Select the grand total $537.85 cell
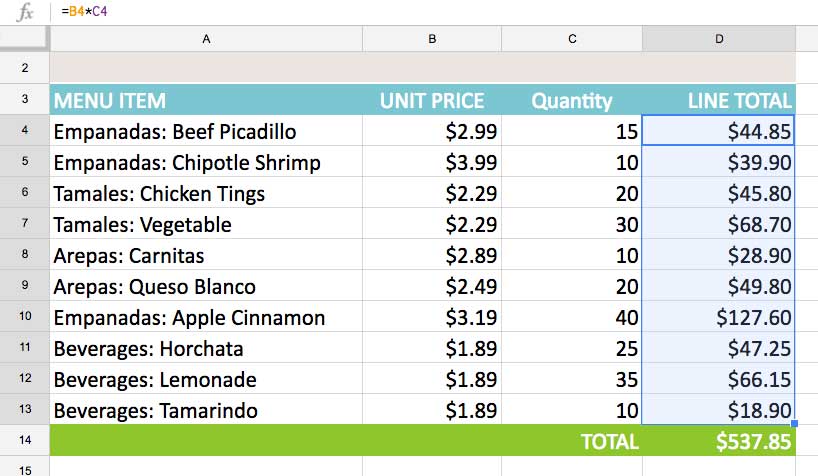The width and height of the screenshot is (818, 476). tap(719, 441)
